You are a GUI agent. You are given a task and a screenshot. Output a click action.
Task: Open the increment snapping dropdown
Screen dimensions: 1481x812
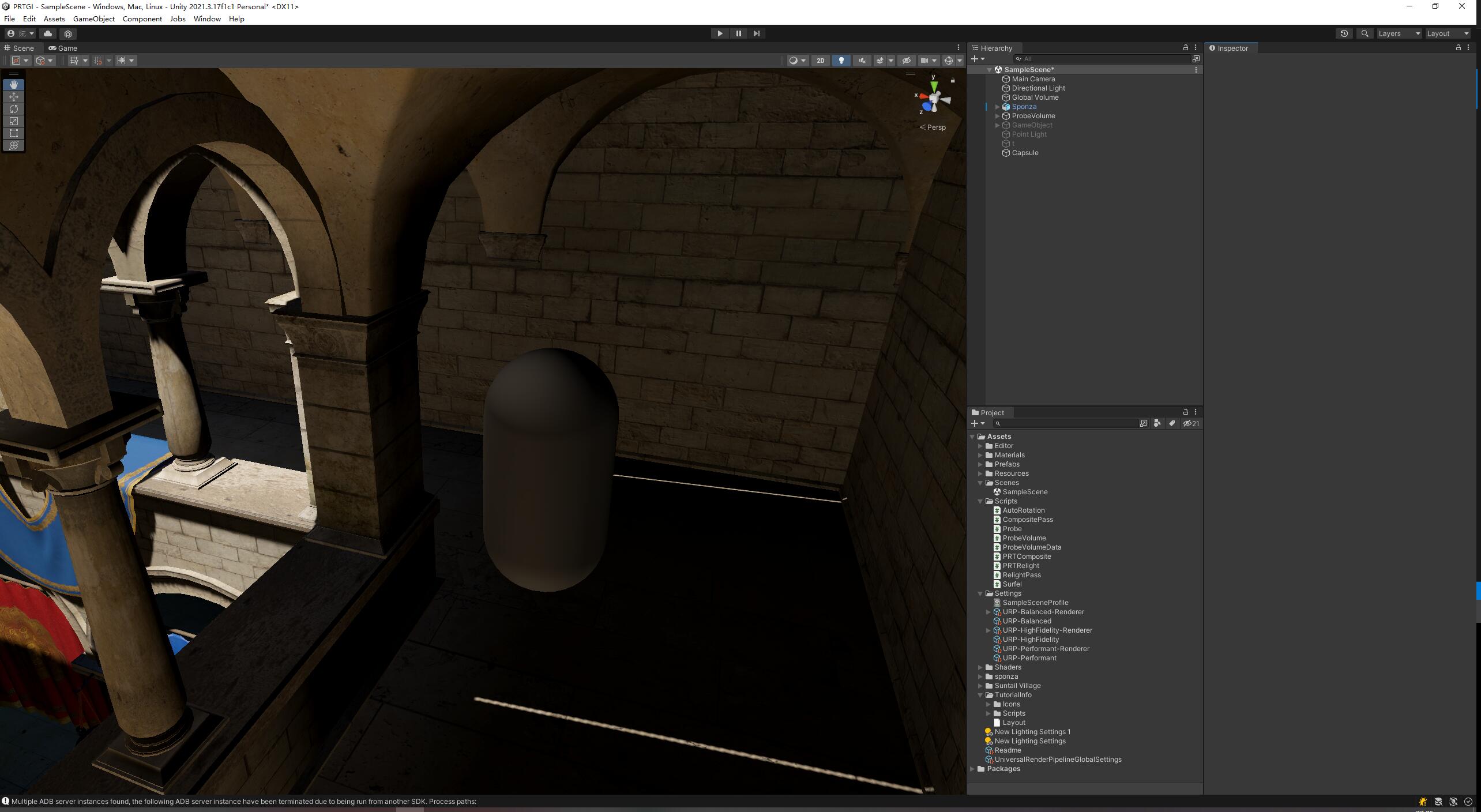point(126,61)
